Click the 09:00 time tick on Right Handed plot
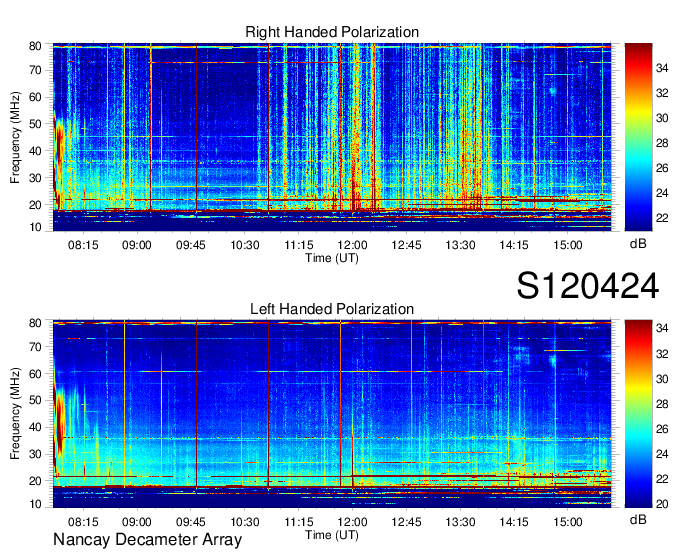The width and height of the screenshot is (680, 552). pos(137,245)
